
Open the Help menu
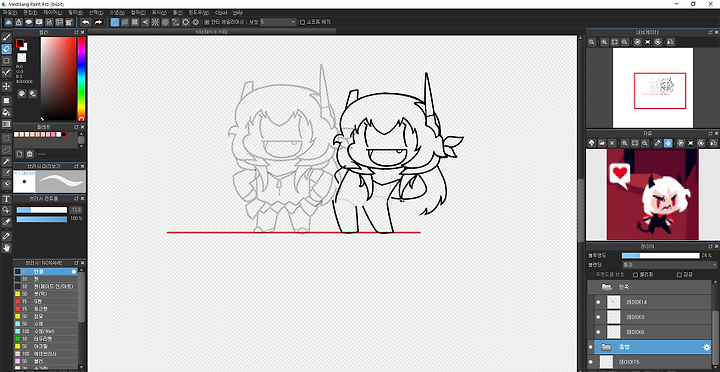[238, 12]
